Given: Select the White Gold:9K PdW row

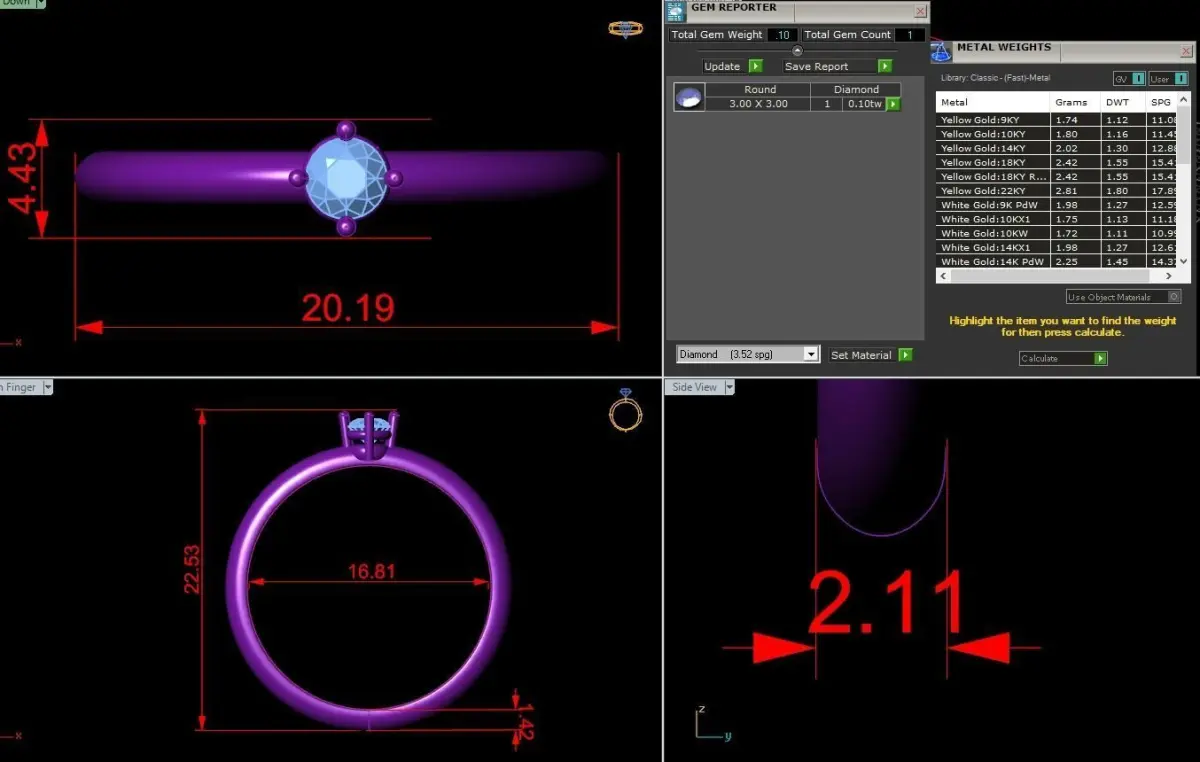Looking at the screenshot, I should coord(1056,205).
